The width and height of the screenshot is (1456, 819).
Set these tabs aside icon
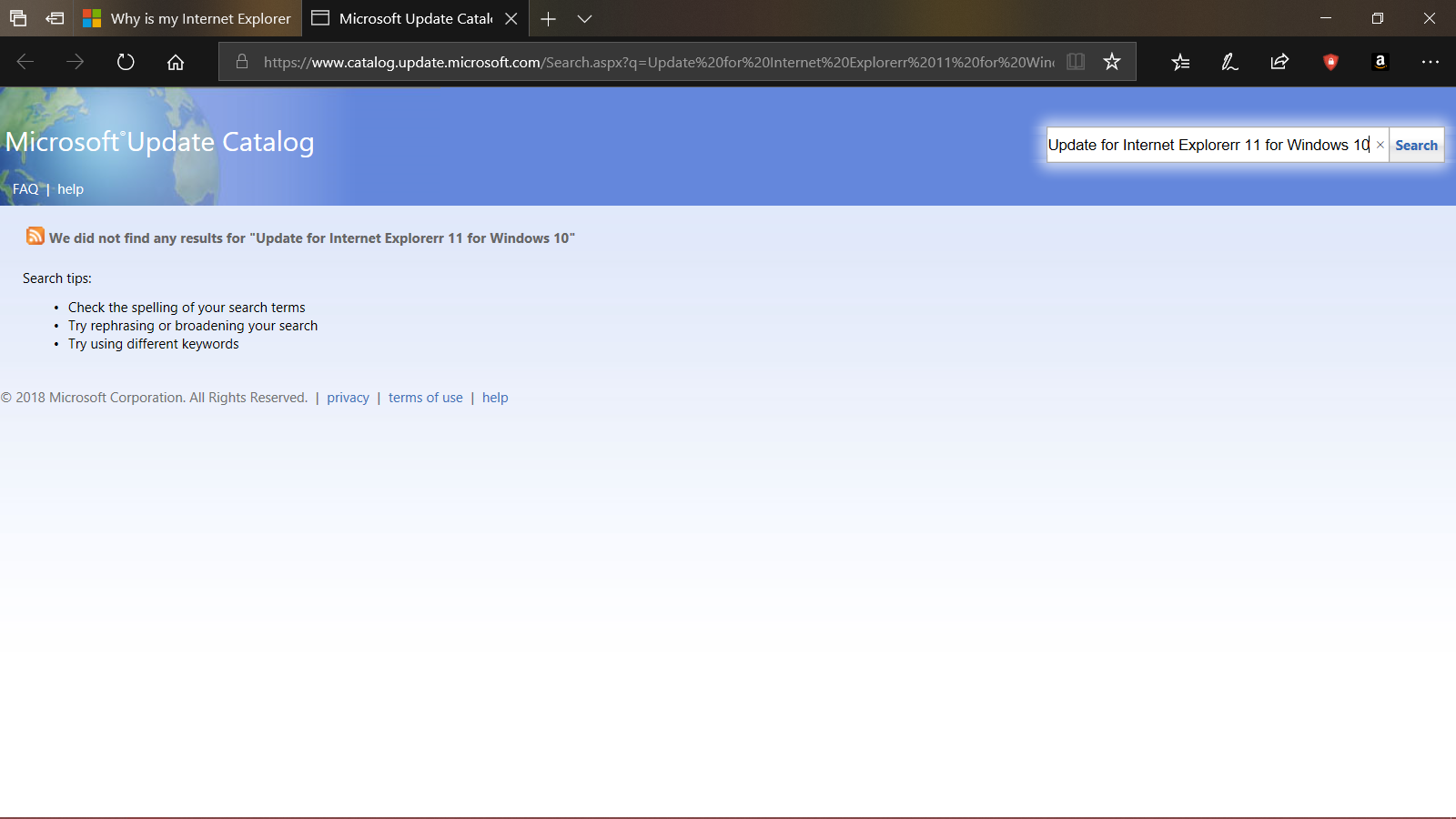tap(55, 18)
